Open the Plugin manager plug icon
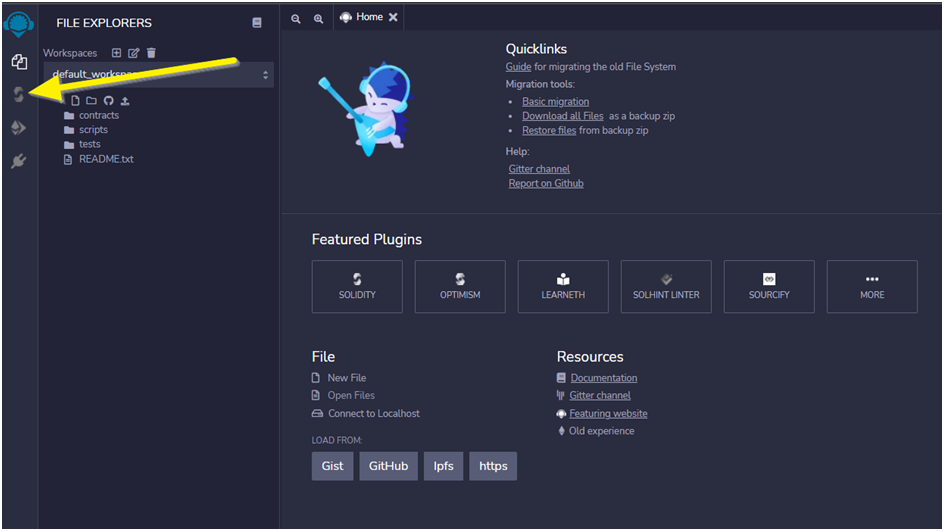 (x=19, y=161)
